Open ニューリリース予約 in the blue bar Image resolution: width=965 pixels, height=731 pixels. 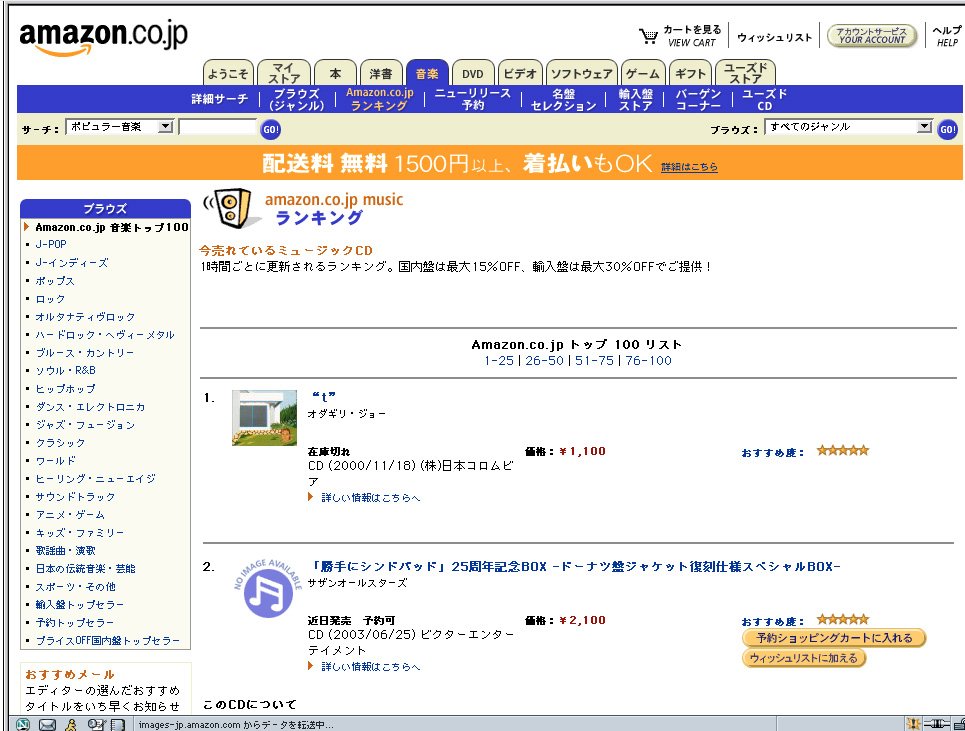tap(473, 98)
